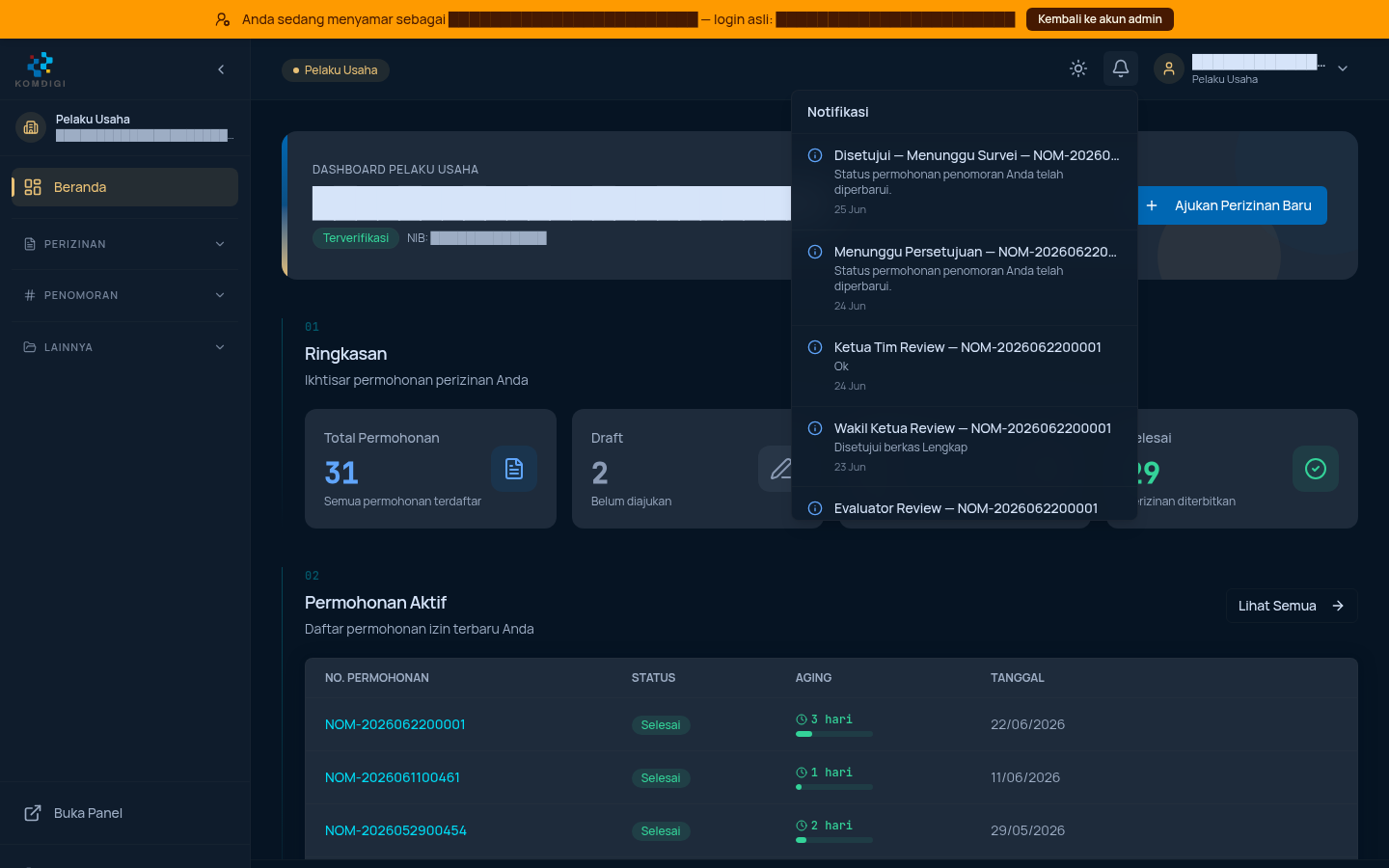Click Ajukan Perizinan Baru button
Viewport: 1389px width, 868px height.
[1233, 205]
